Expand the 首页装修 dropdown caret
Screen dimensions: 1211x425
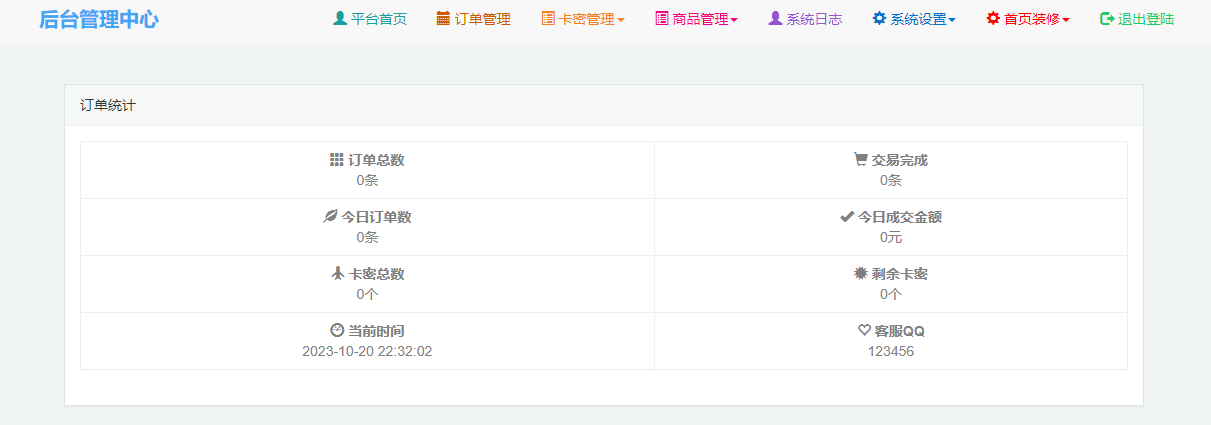pyautogui.click(x=1066, y=20)
